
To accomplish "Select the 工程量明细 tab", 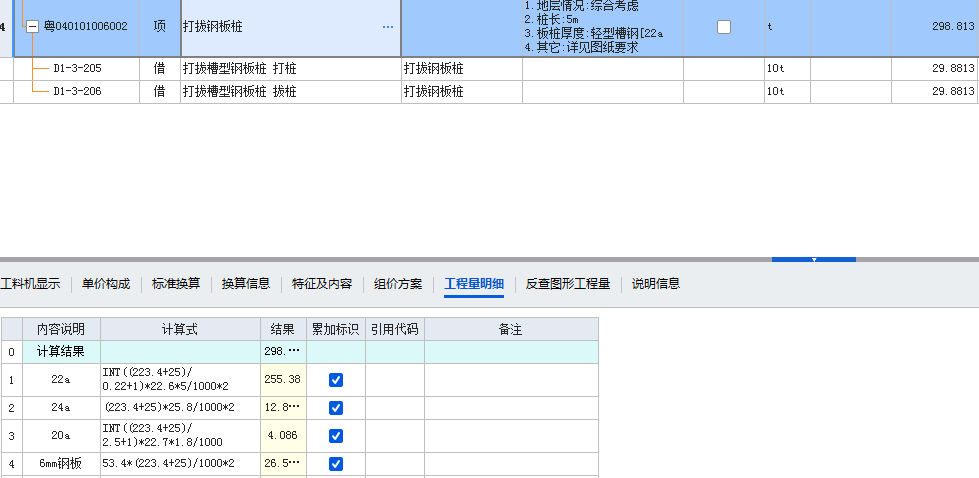I will point(474,284).
